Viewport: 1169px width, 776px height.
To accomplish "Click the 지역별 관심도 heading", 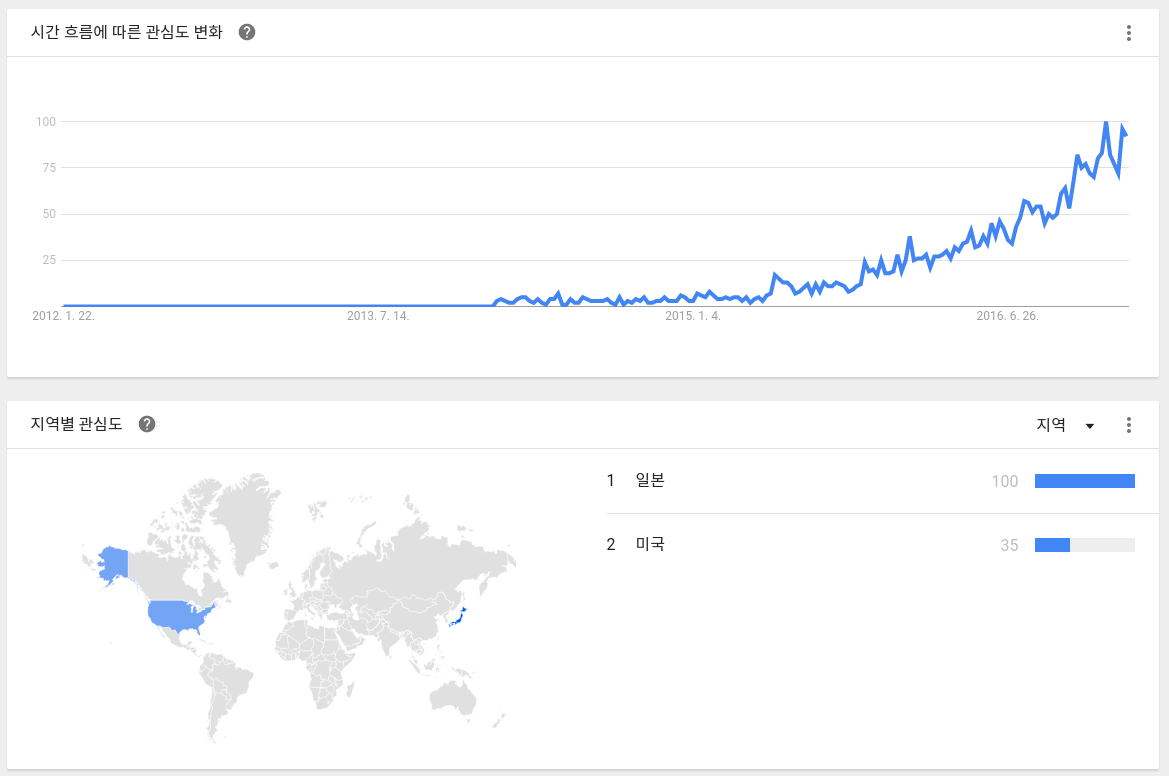I will click(77, 424).
